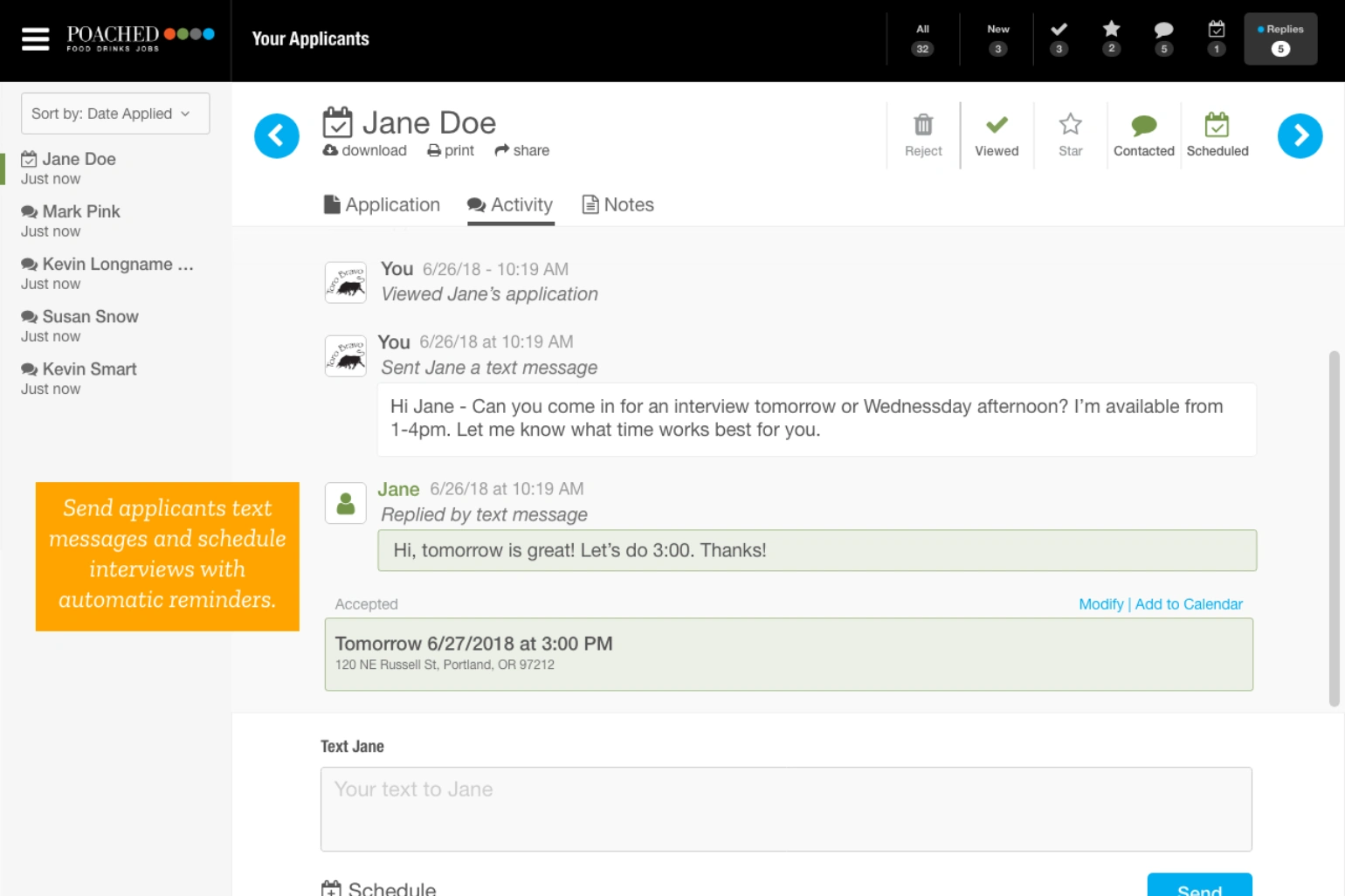This screenshot has height=896, width=1345.
Task: Show New applicants filter
Action: [x=997, y=39]
